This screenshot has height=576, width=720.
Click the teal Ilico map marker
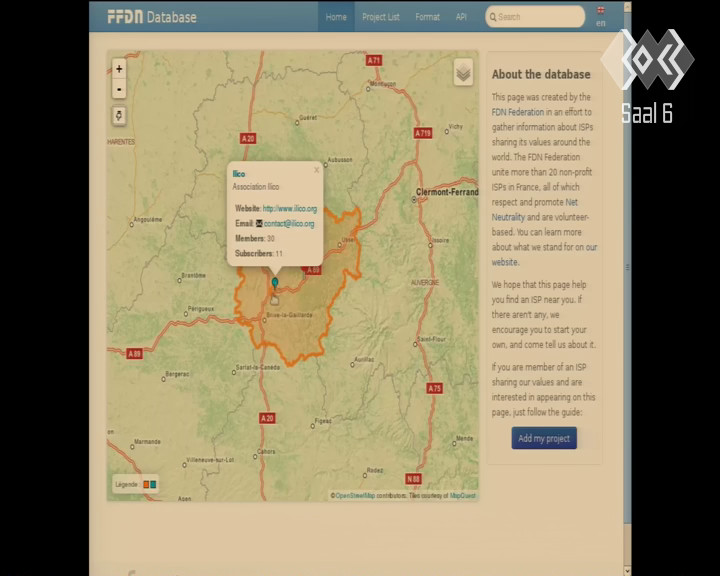click(x=275, y=283)
